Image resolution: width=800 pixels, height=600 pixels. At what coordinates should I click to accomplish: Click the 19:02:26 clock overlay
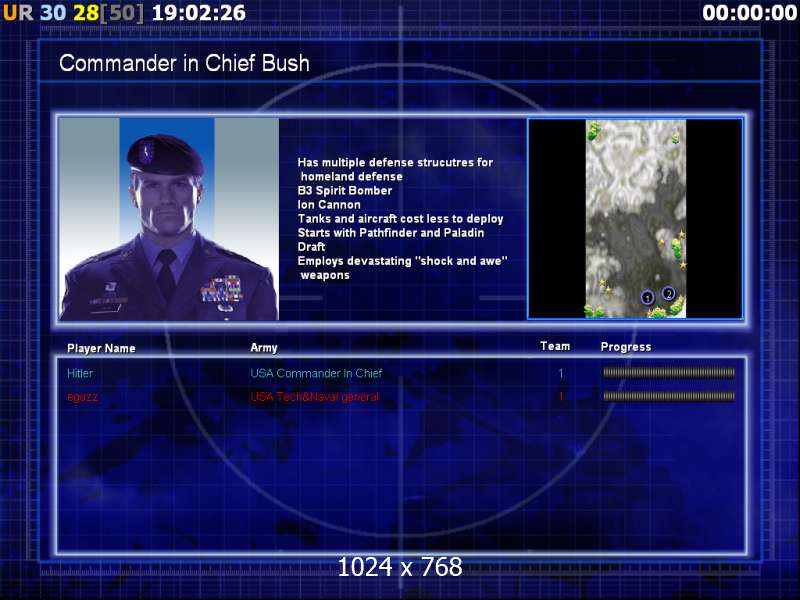click(199, 13)
